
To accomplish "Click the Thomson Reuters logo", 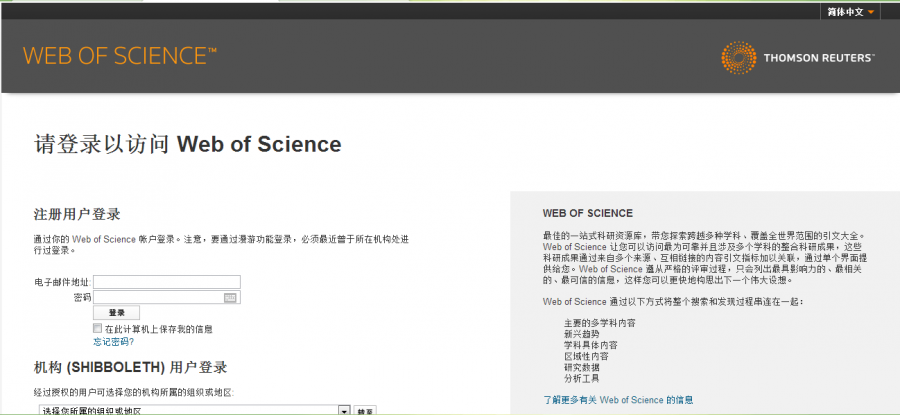I will 798,58.
